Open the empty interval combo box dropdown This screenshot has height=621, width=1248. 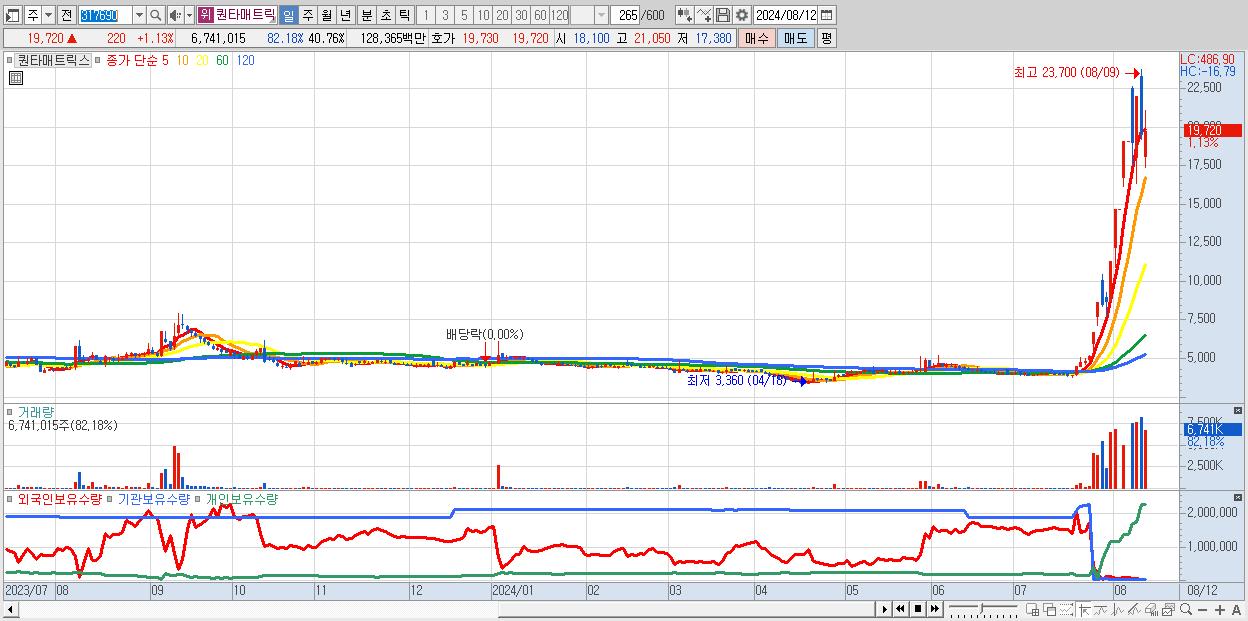pyautogui.click(x=601, y=15)
